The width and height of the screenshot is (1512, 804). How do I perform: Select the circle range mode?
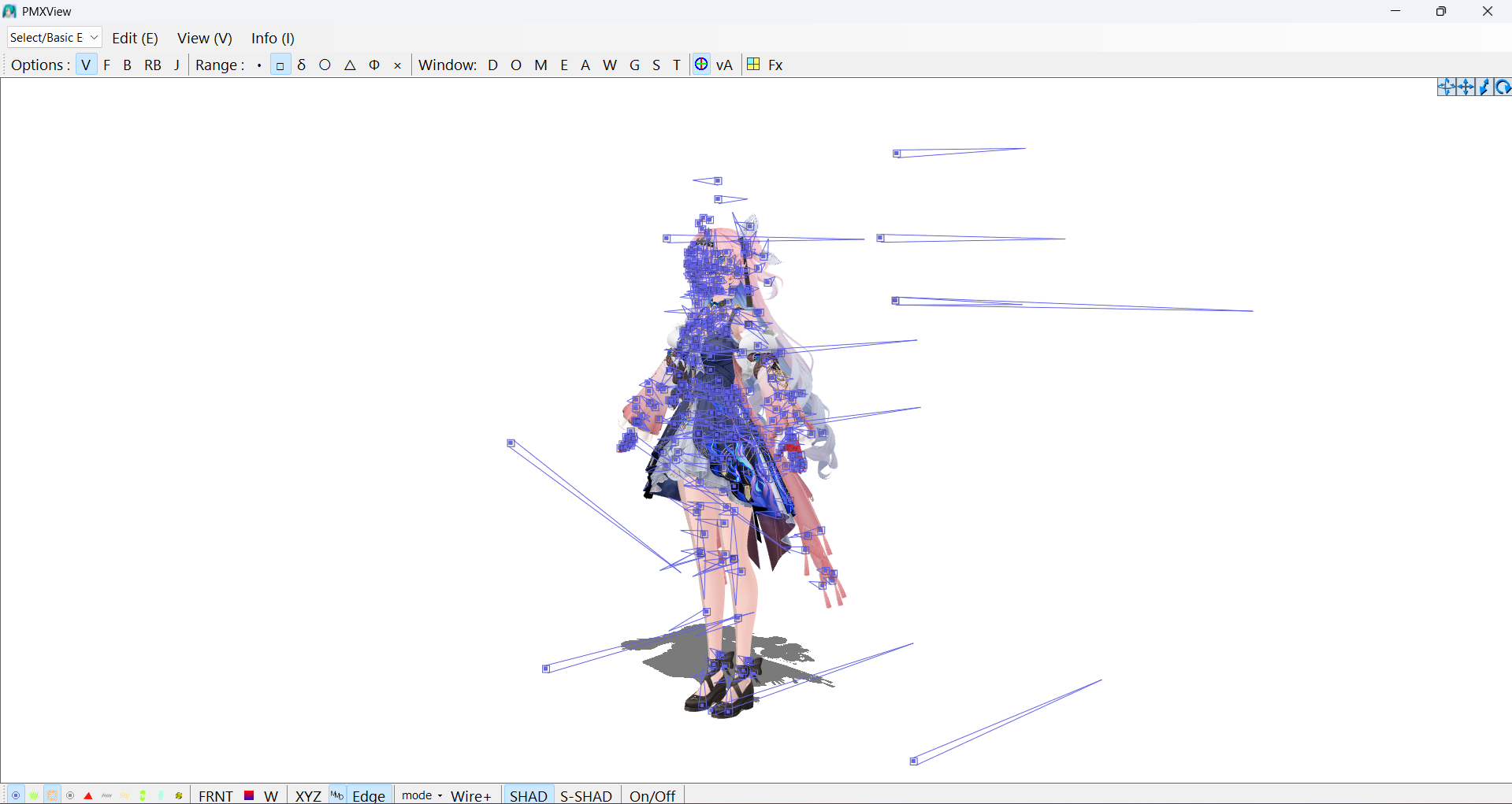click(325, 65)
